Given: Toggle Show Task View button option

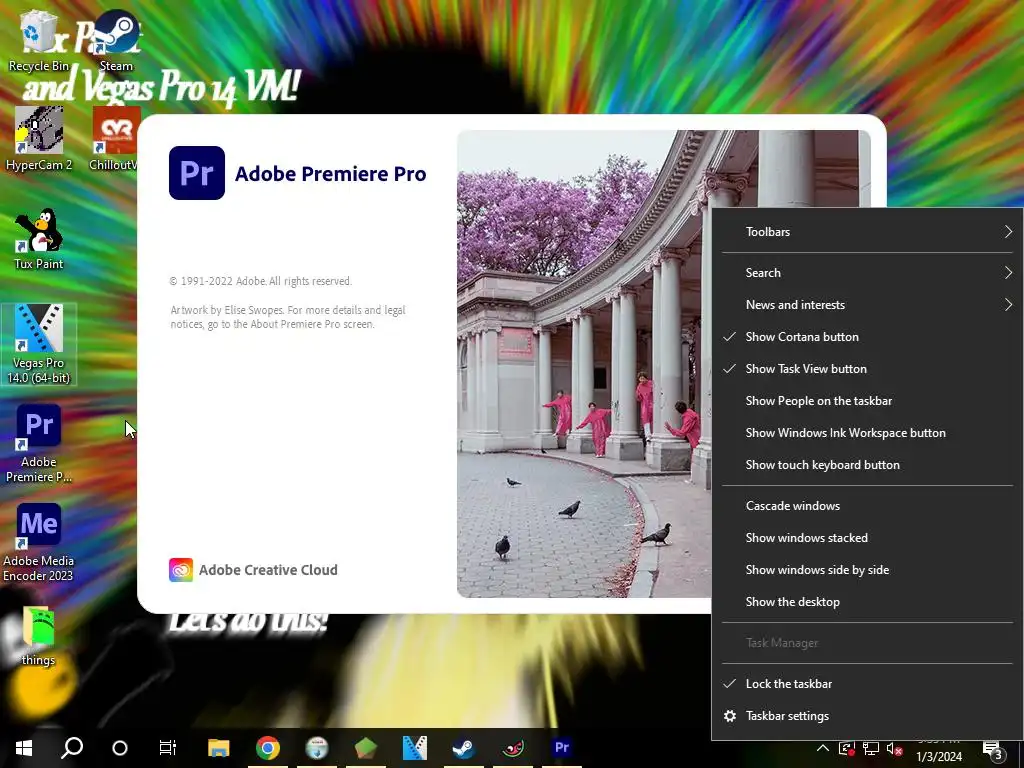Looking at the screenshot, I should [867, 369].
